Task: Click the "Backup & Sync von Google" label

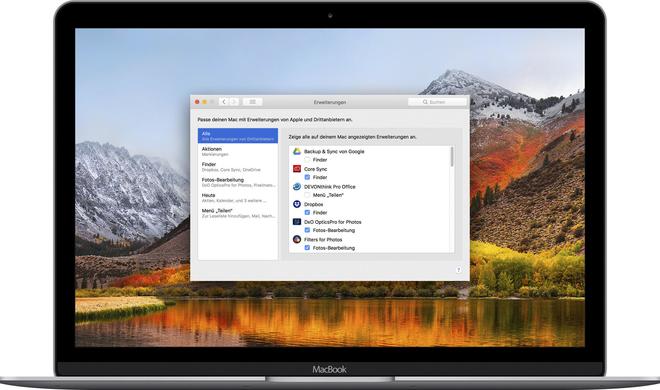Action: point(334,151)
